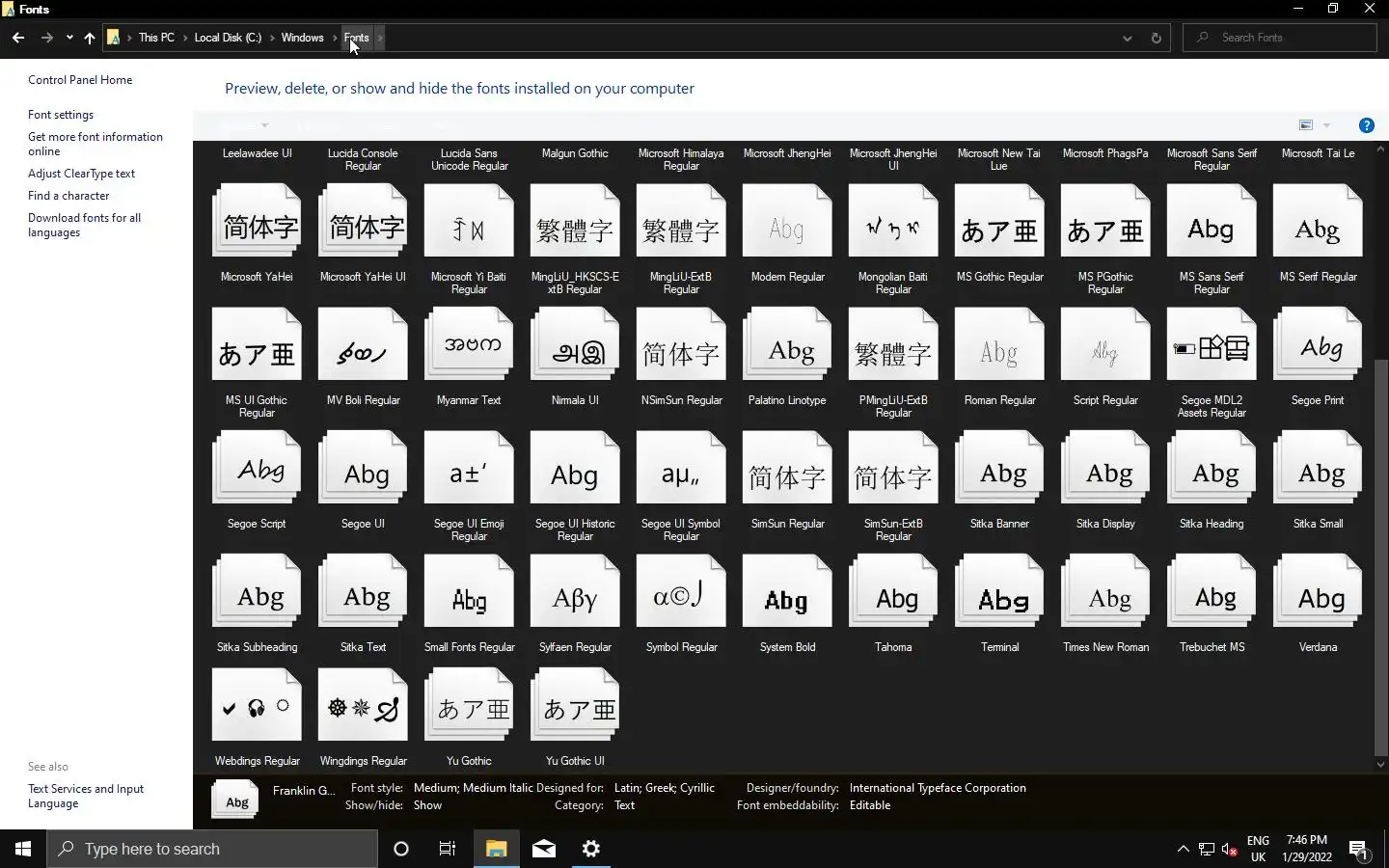This screenshot has width=1389, height=868.
Task: Select Segoe MDL2 Assets Regular font
Action: pyautogui.click(x=1212, y=344)
